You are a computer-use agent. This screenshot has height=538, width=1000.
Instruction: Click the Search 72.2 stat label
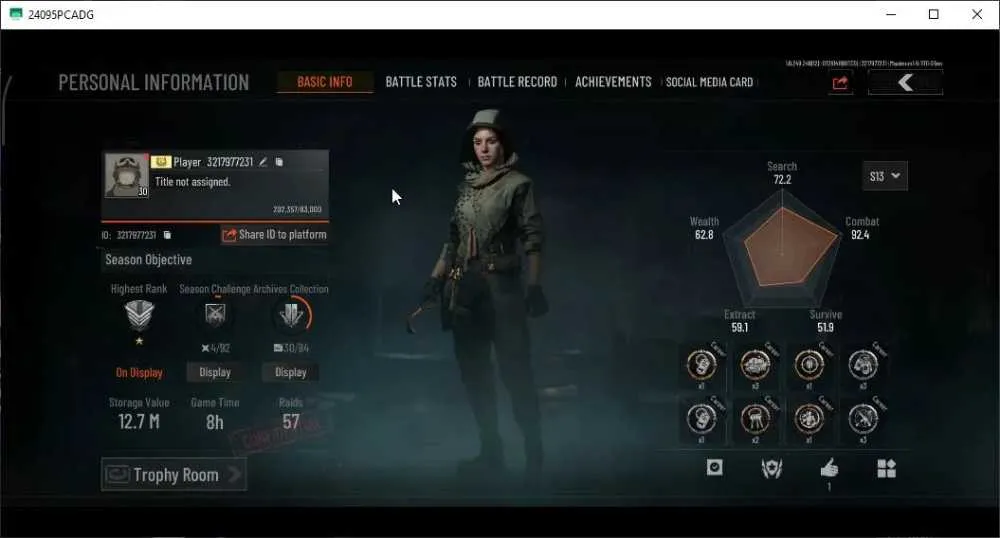tap(782, 173)
